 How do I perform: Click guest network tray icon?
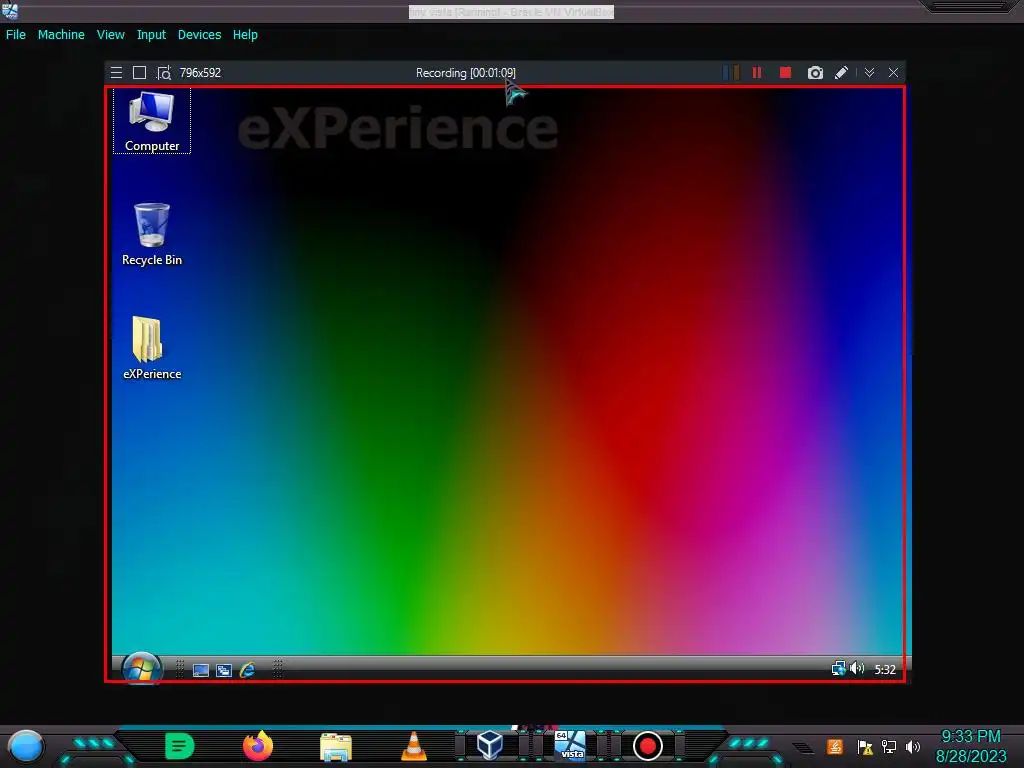click(838, 668)
